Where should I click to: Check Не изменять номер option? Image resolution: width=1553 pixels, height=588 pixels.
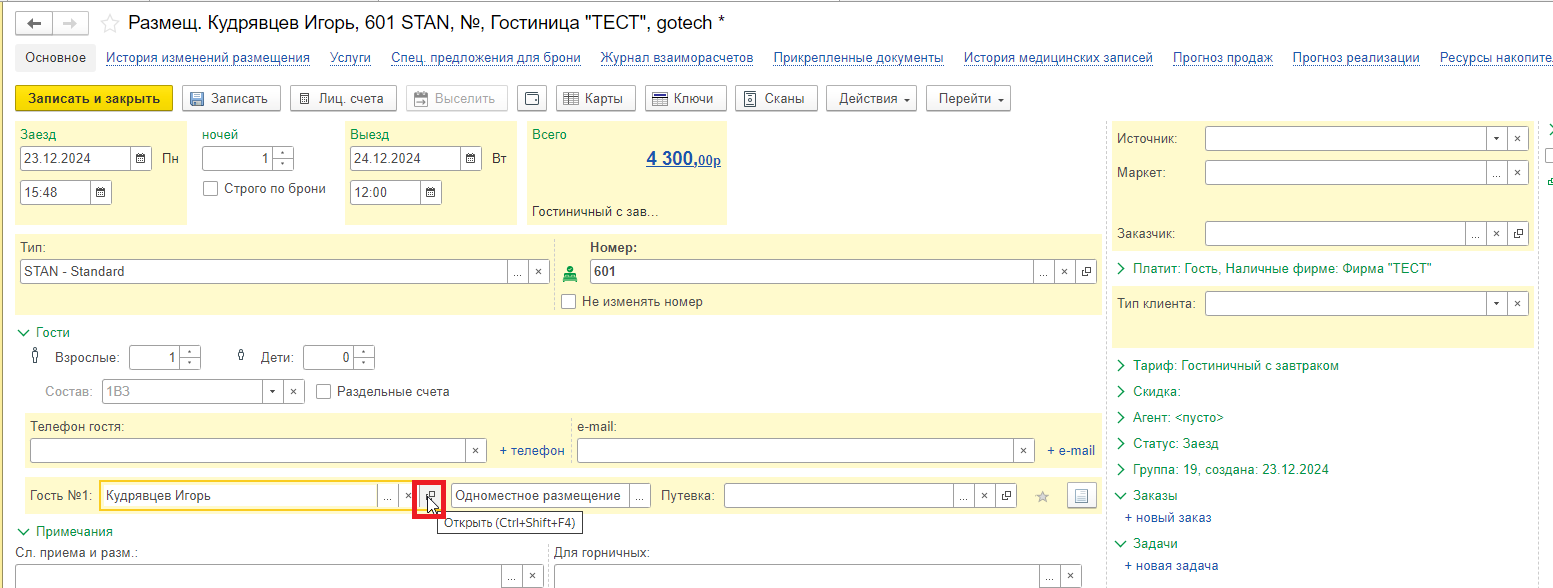(x=568, y=301)
